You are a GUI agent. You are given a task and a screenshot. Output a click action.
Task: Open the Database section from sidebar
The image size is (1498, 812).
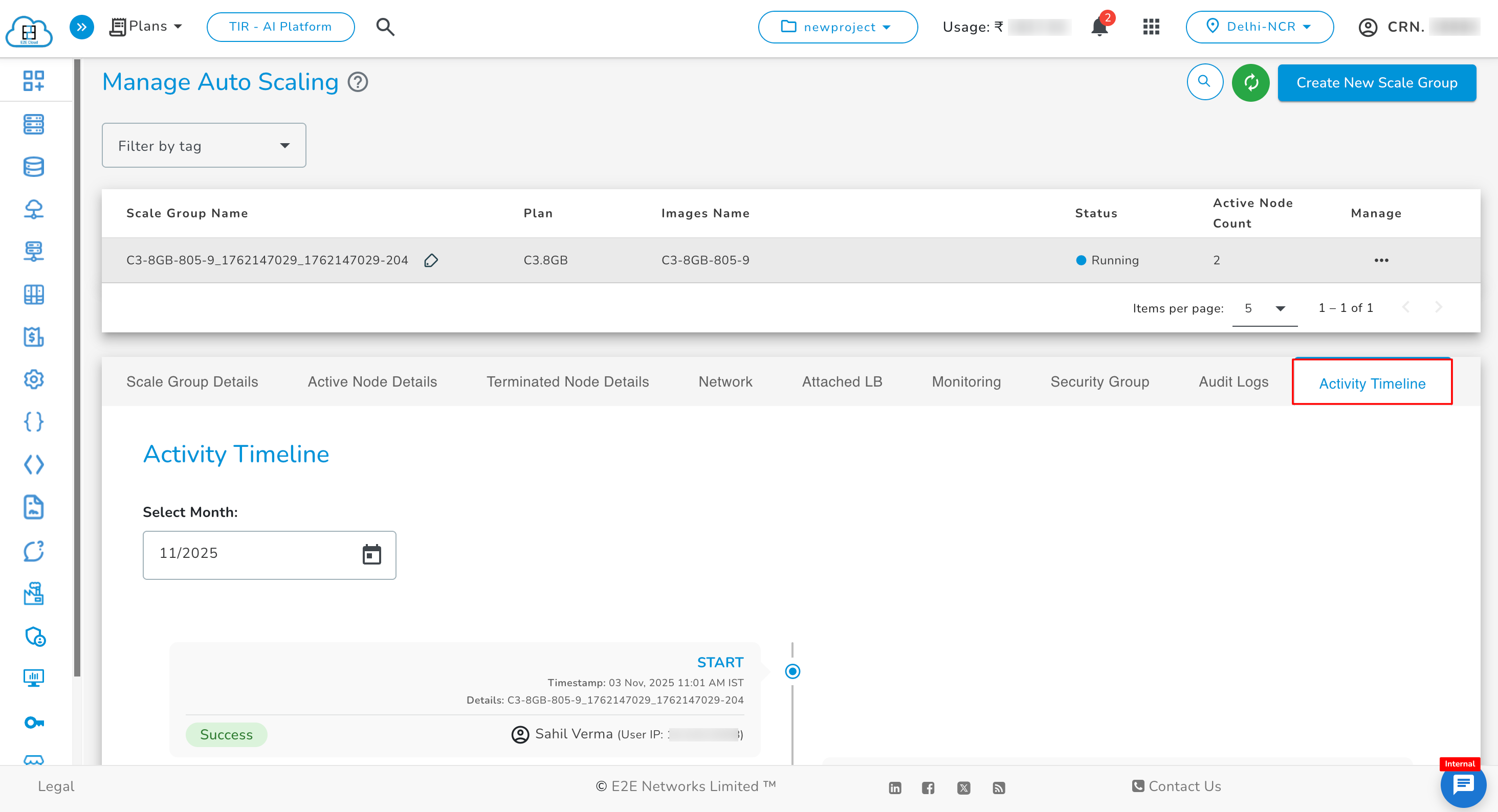click(33, 167)
